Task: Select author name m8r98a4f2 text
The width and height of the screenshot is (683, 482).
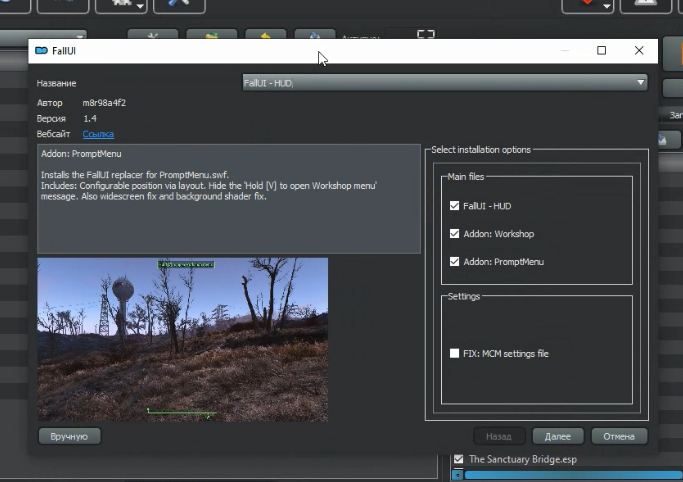Action: click(104, 103)
